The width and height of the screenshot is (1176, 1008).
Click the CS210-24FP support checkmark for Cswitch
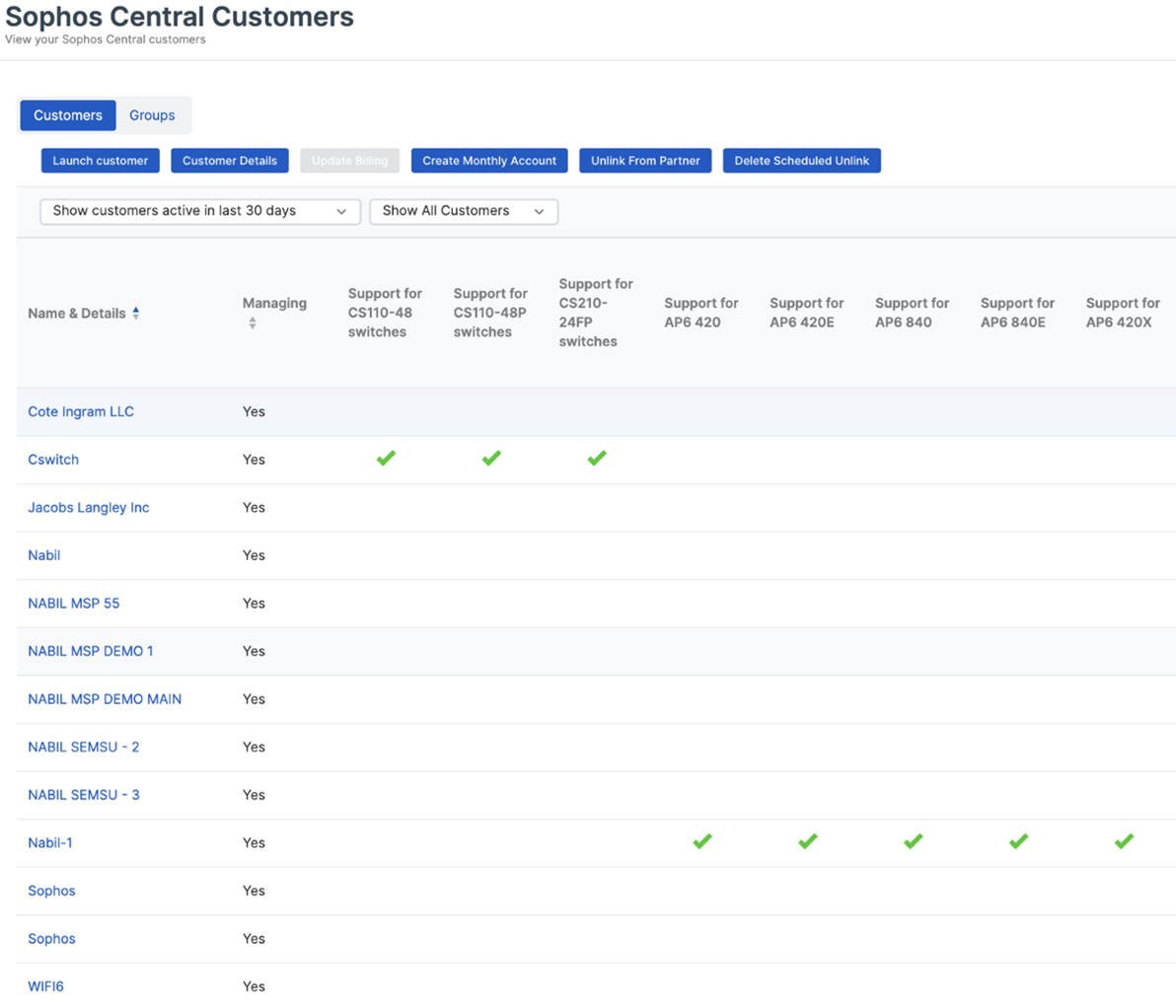tap(596, 458)
